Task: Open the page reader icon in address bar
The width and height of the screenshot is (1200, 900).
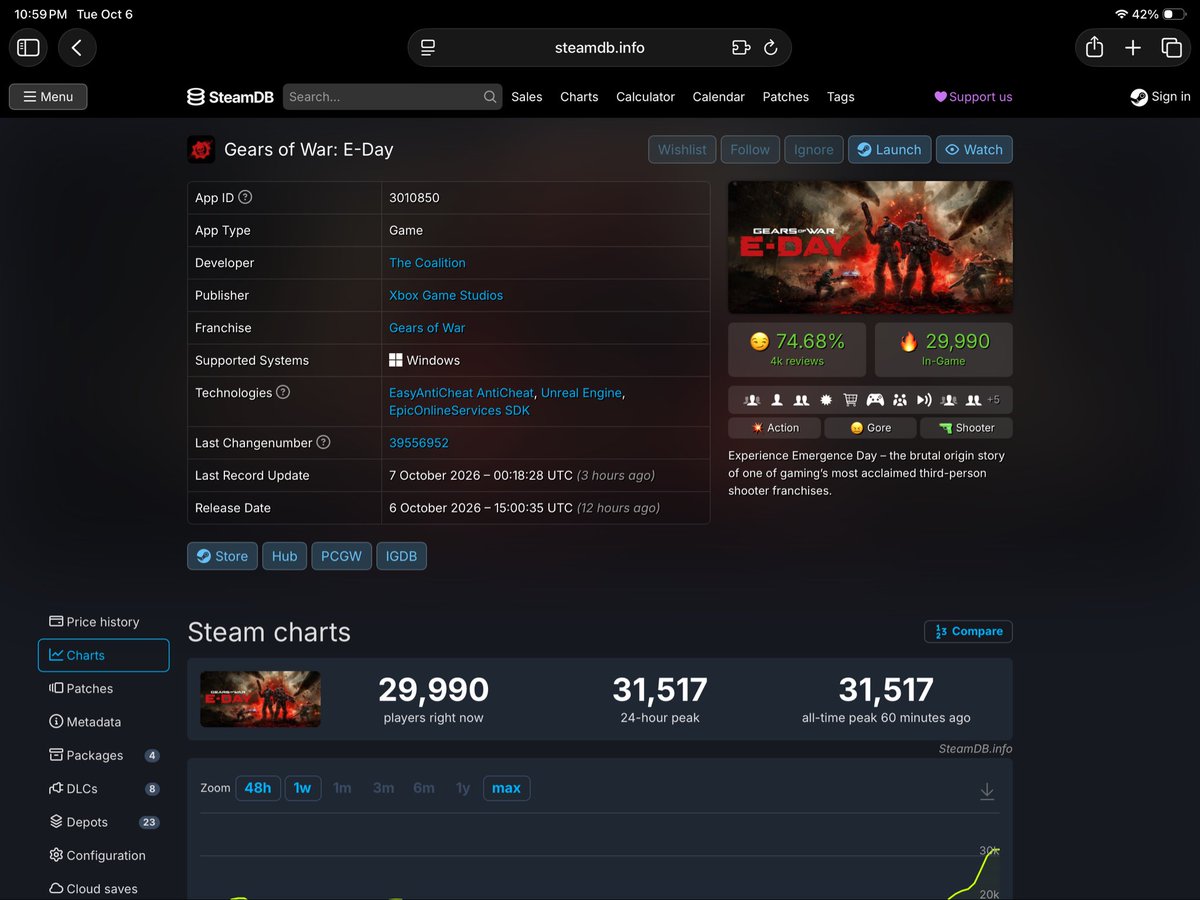Action: [428, 47]
